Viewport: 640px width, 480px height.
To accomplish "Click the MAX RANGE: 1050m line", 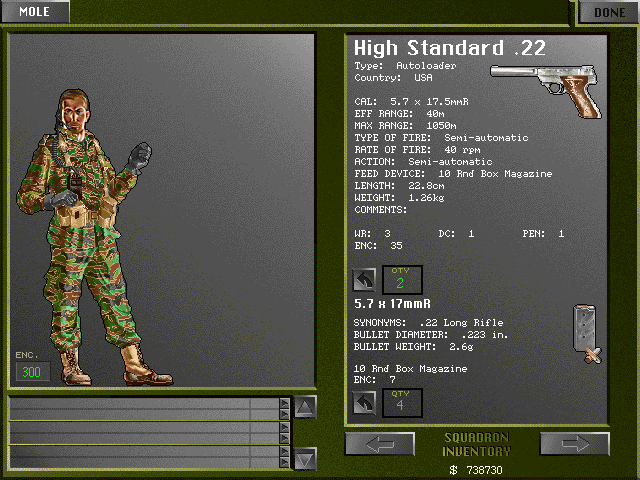I will 405,126.
